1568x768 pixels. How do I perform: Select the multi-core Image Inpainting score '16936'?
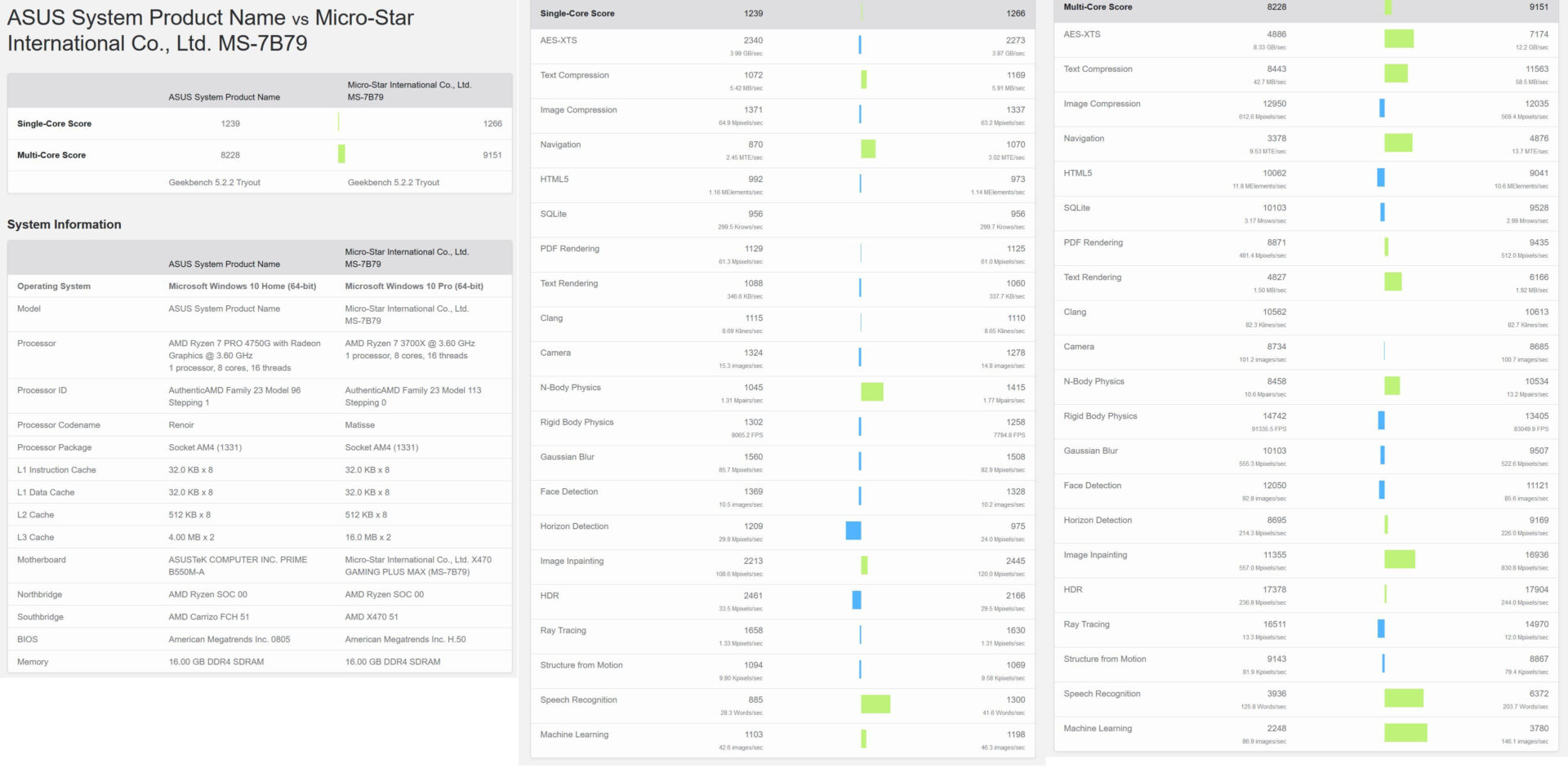pyautogui.click(x=1536, y=555)
